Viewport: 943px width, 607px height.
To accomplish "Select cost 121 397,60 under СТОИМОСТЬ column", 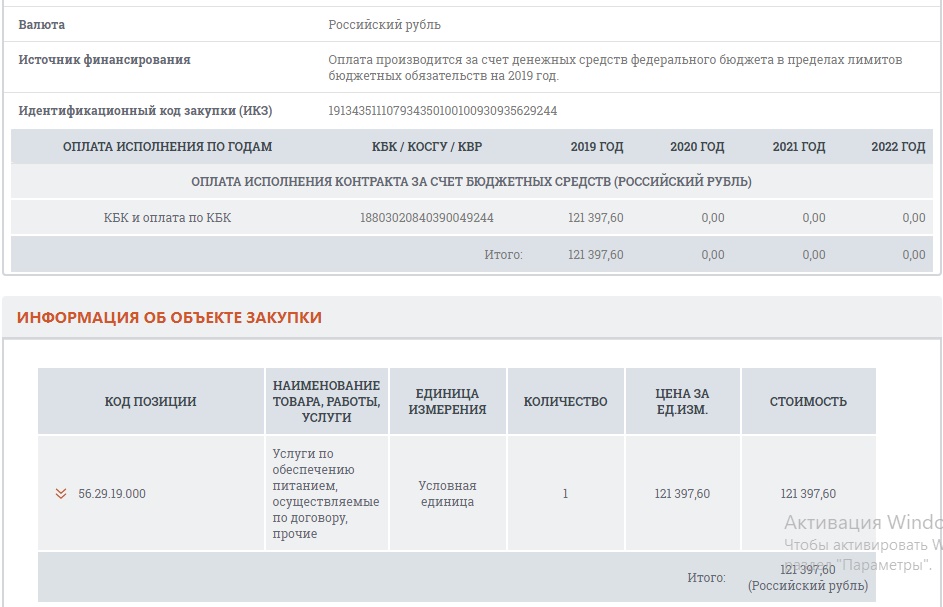I will tap(808, 493).
